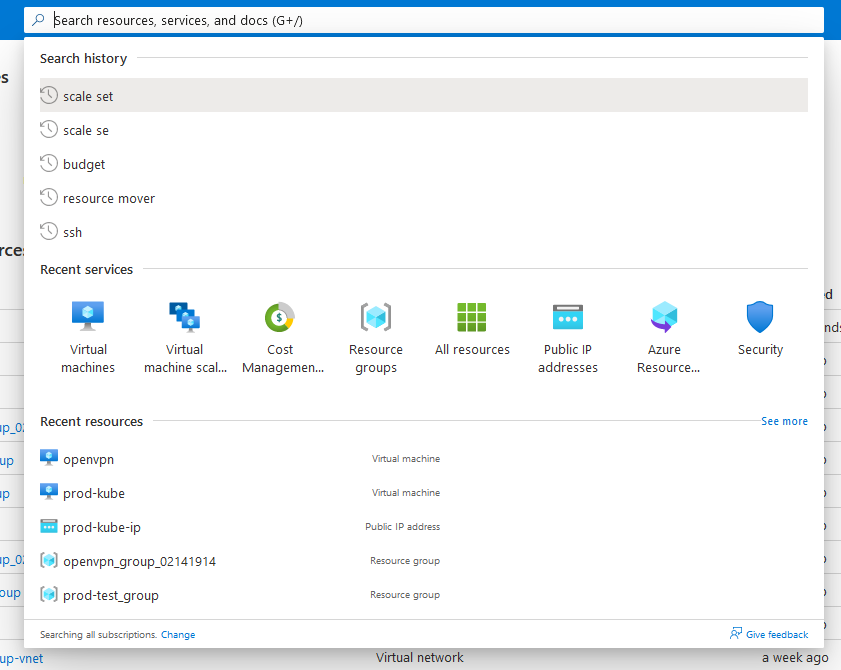841x670 pixels.
Task: Click 'a week ago' text in background list
Action: click(795, 658)
